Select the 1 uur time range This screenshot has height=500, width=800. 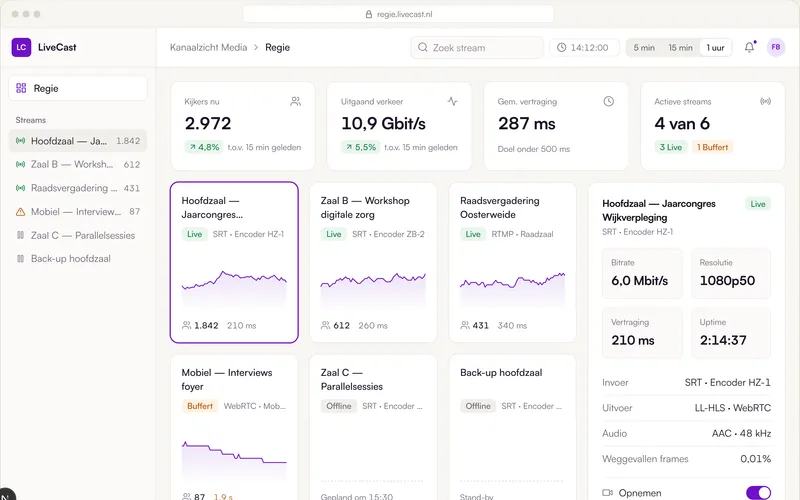click(x=715, y=47)
